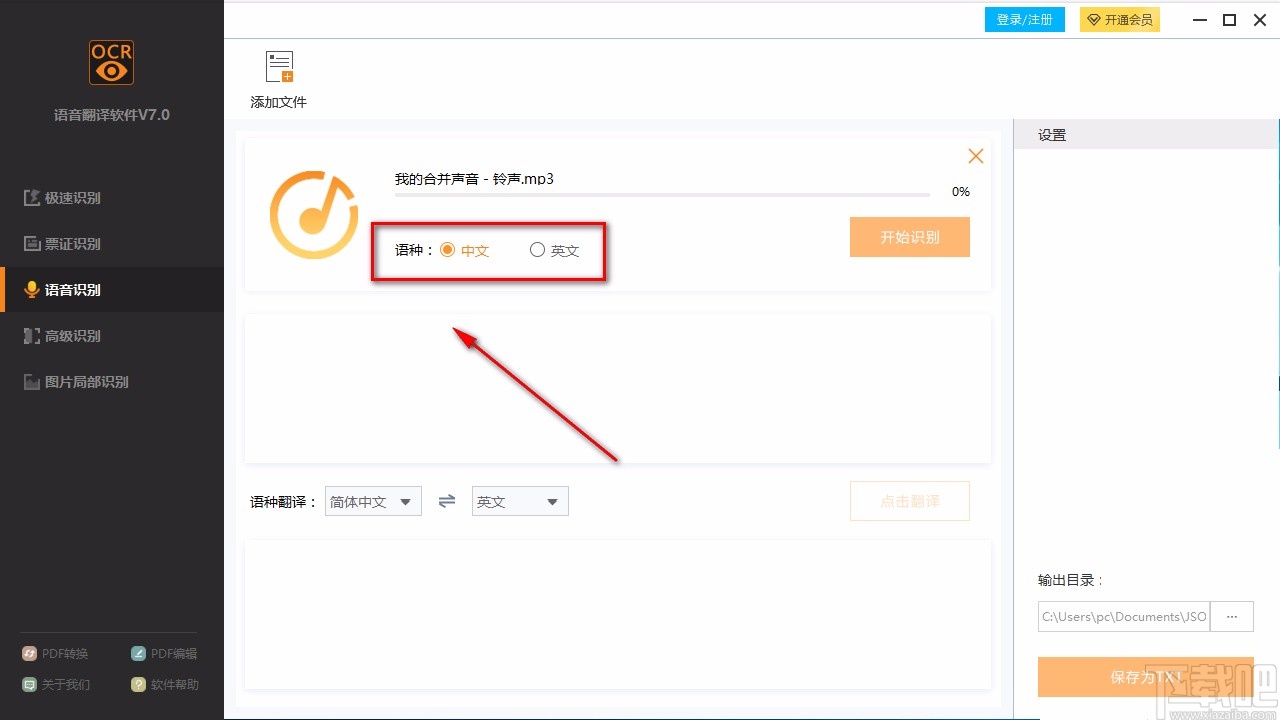Click the 语音识别 microphone icon
Screen dimensions: 1280x720
(31, 289)
